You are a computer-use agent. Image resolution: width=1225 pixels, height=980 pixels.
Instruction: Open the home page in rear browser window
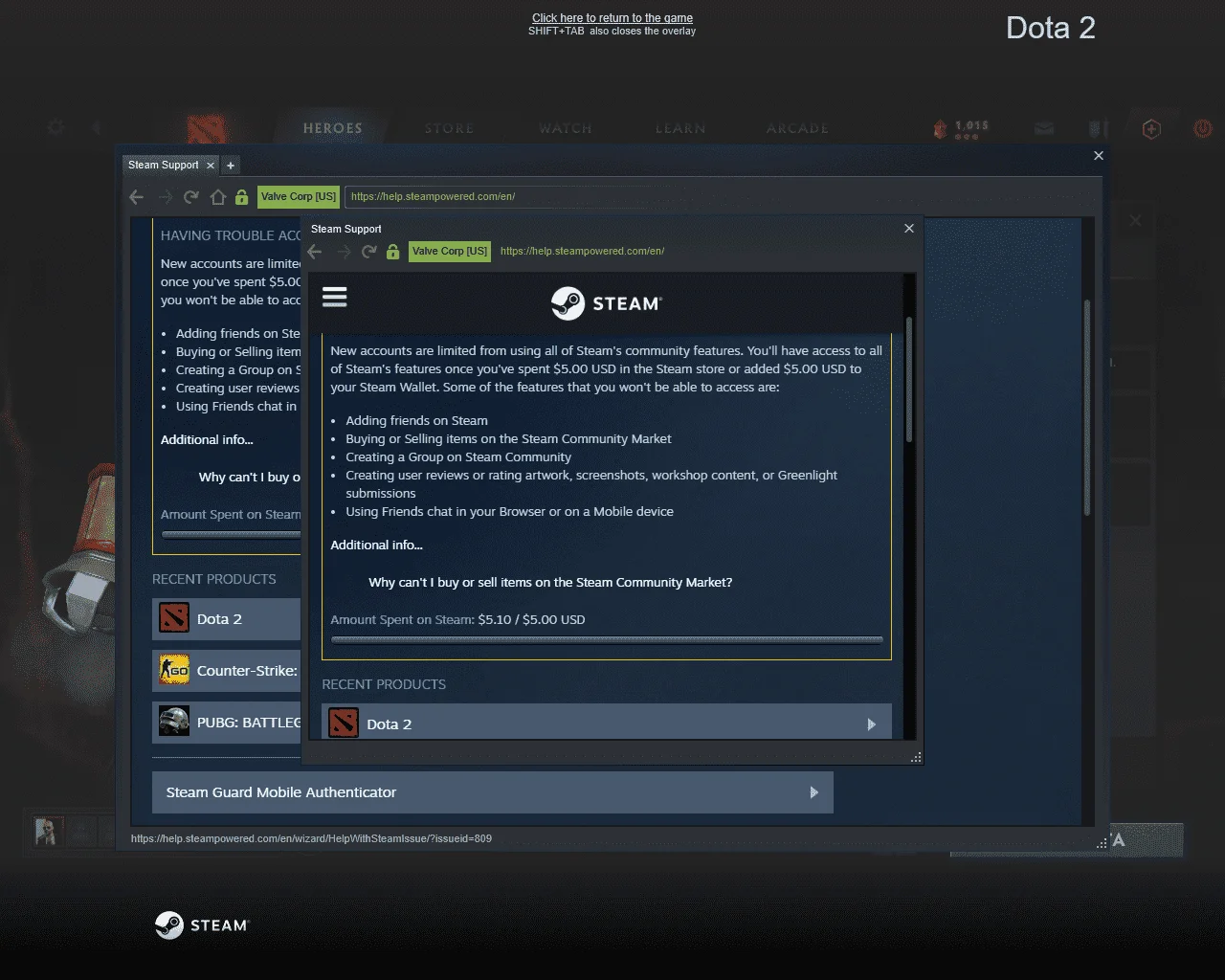[217, 197]
